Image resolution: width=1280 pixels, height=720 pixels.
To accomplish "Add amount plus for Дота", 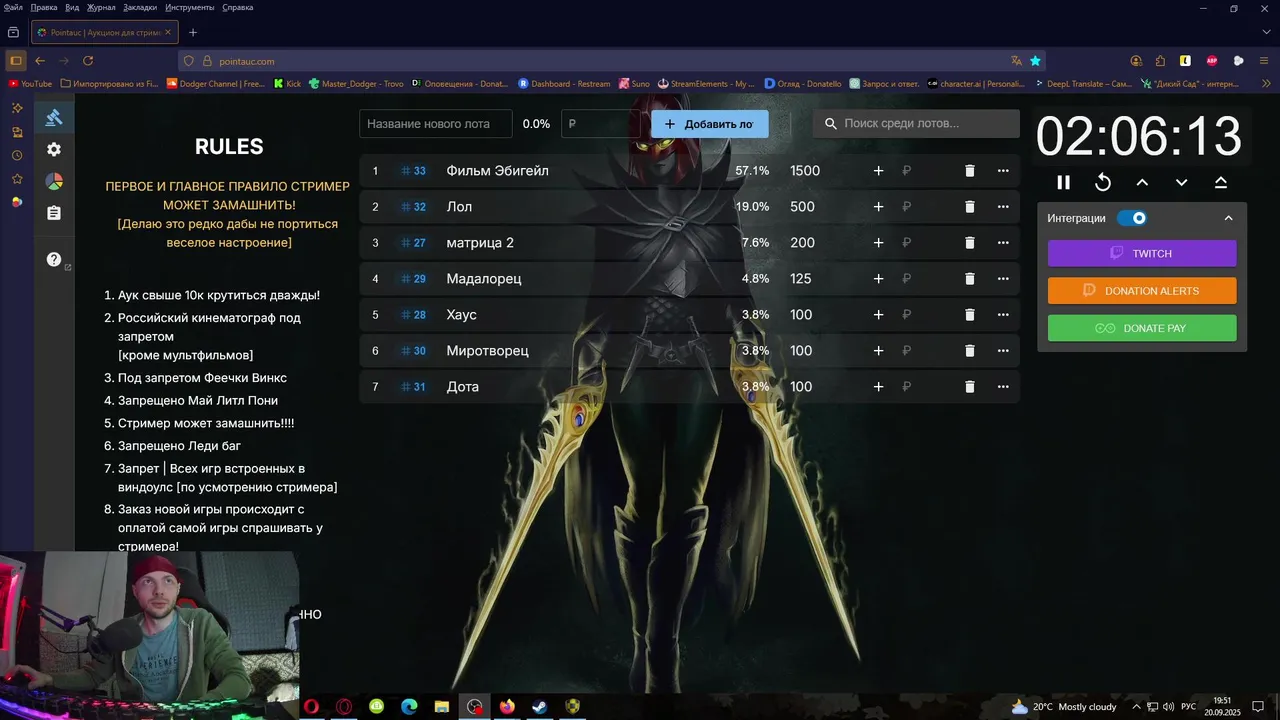I will coord(878,387).
